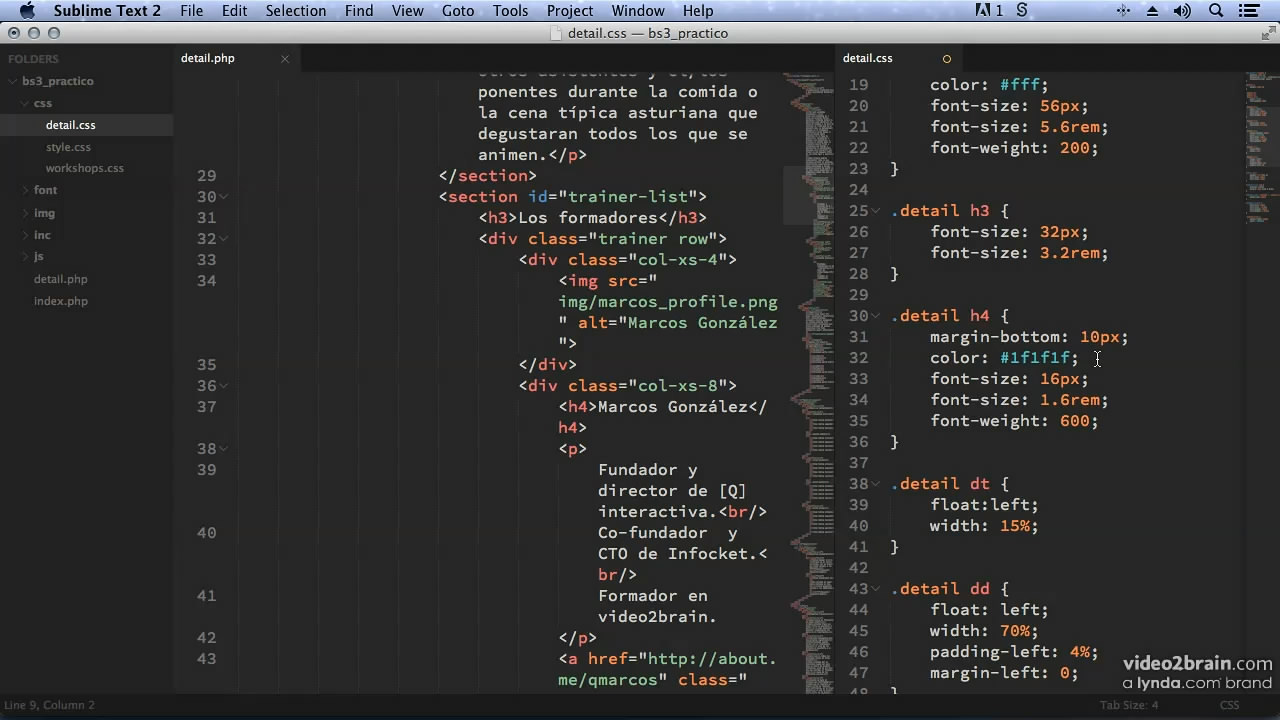Click the div class="col-xs-8" line
The image size is (1280, 720).
[627, 386]
